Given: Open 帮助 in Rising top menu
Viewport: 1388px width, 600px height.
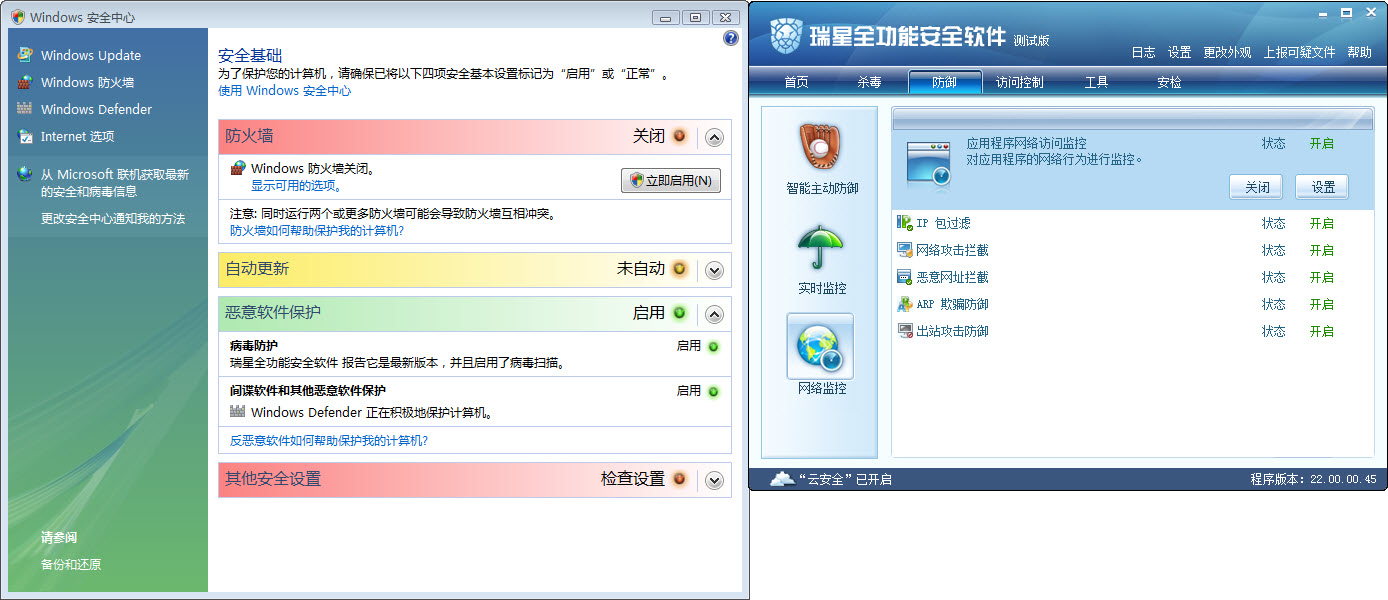Looking at the screenshot, I should [1359, 52].
